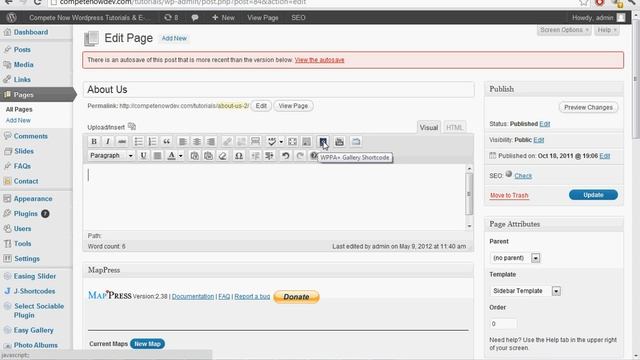This screenshot has height=360, width=640.
Task: Click the Order input field
Action: coord(503,324)
